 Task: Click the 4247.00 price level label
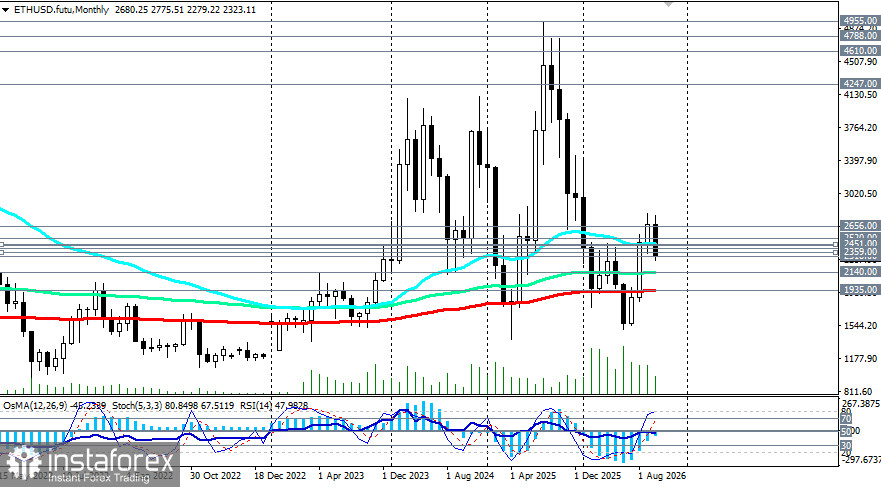(860, 84)
